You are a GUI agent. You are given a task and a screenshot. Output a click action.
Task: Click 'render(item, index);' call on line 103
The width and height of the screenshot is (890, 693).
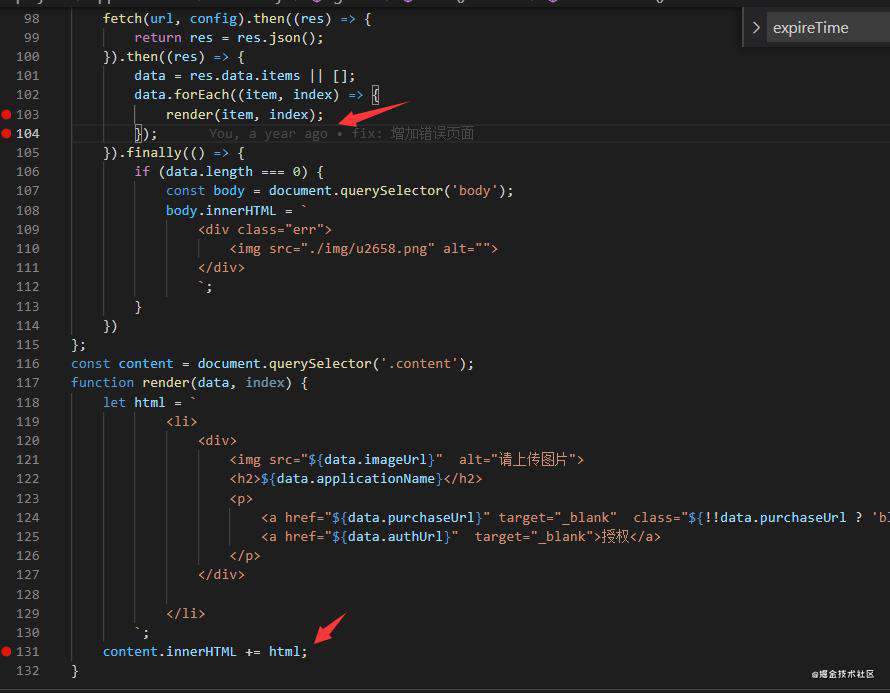(x=245, y=115)
